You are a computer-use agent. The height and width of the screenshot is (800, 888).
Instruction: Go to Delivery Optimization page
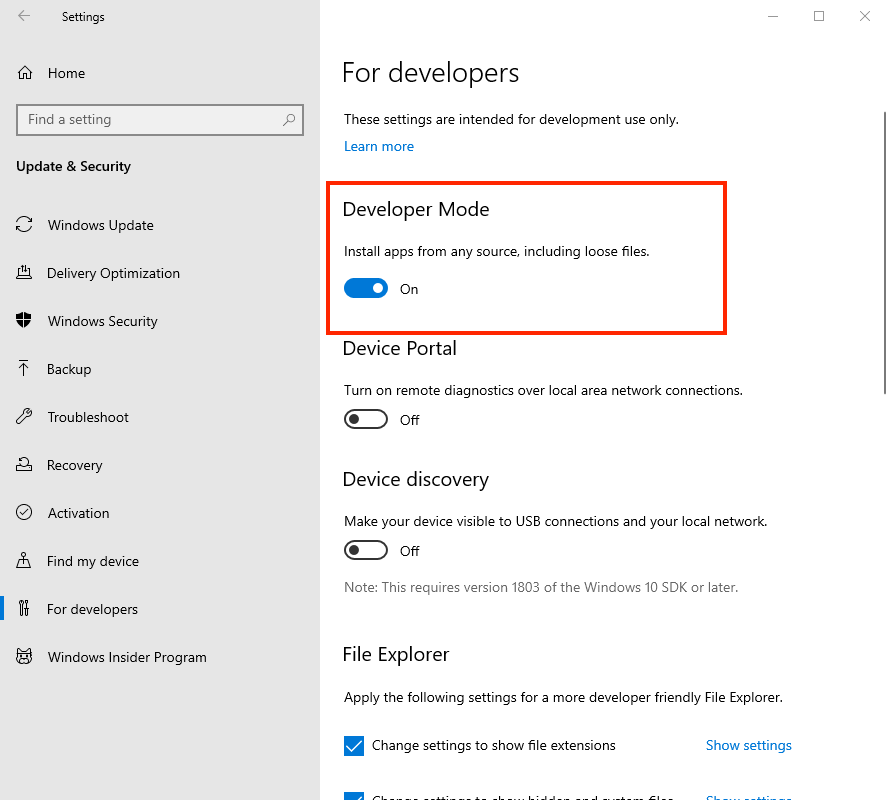pyautogui.click(x=113, y=273)
